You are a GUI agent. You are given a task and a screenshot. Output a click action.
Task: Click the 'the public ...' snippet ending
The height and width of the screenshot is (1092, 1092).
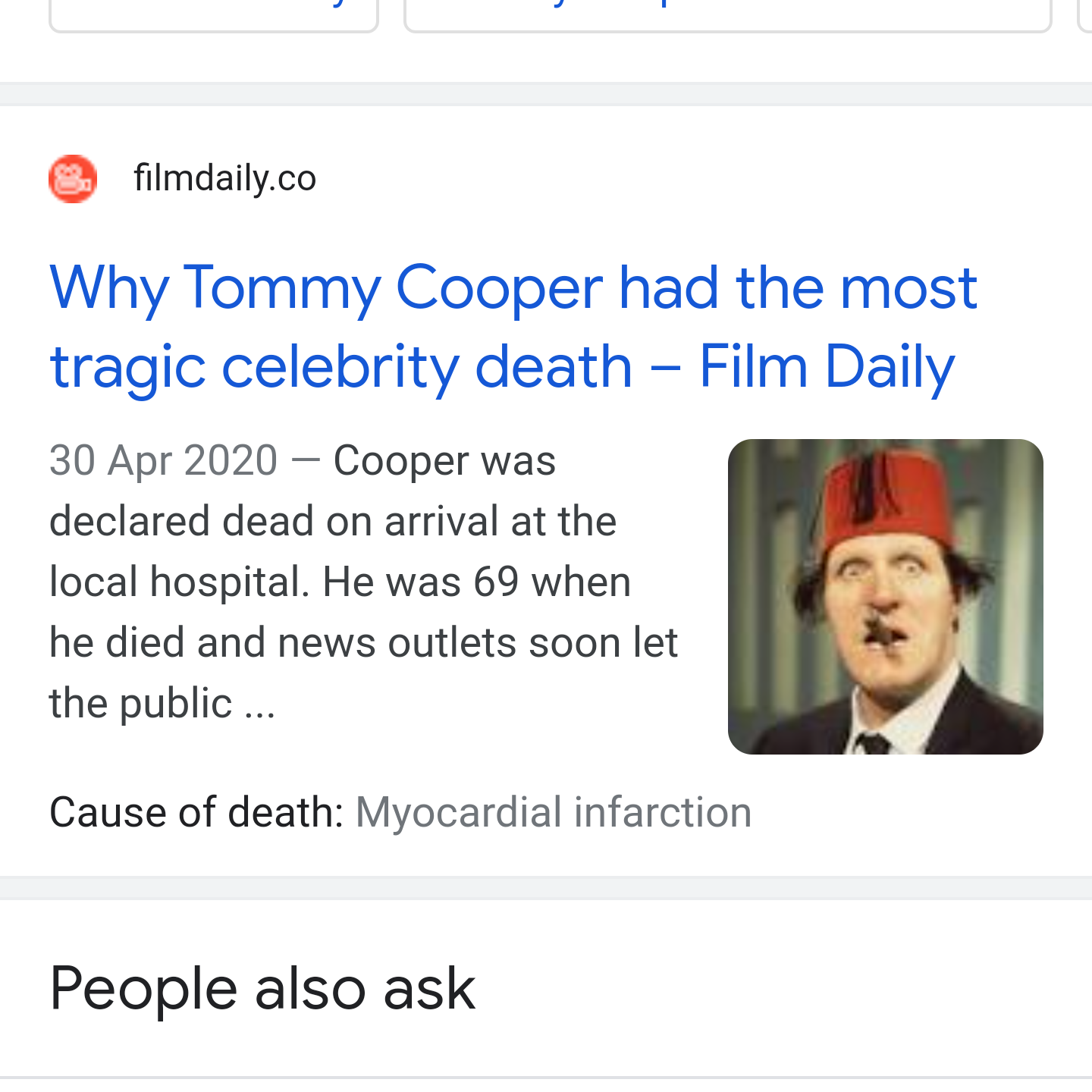coord(162,704)
